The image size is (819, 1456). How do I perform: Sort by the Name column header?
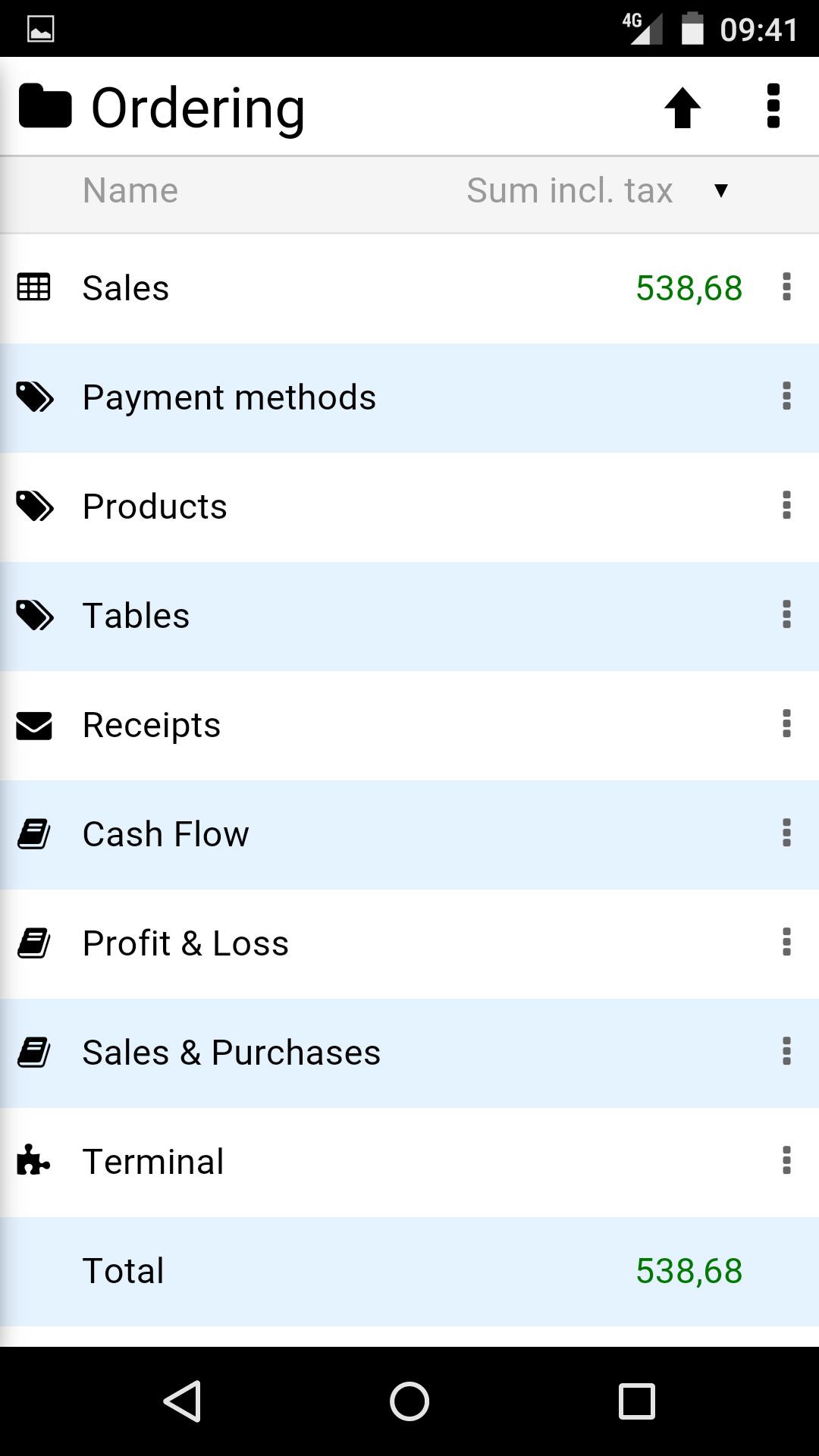(x=130, y=190)
